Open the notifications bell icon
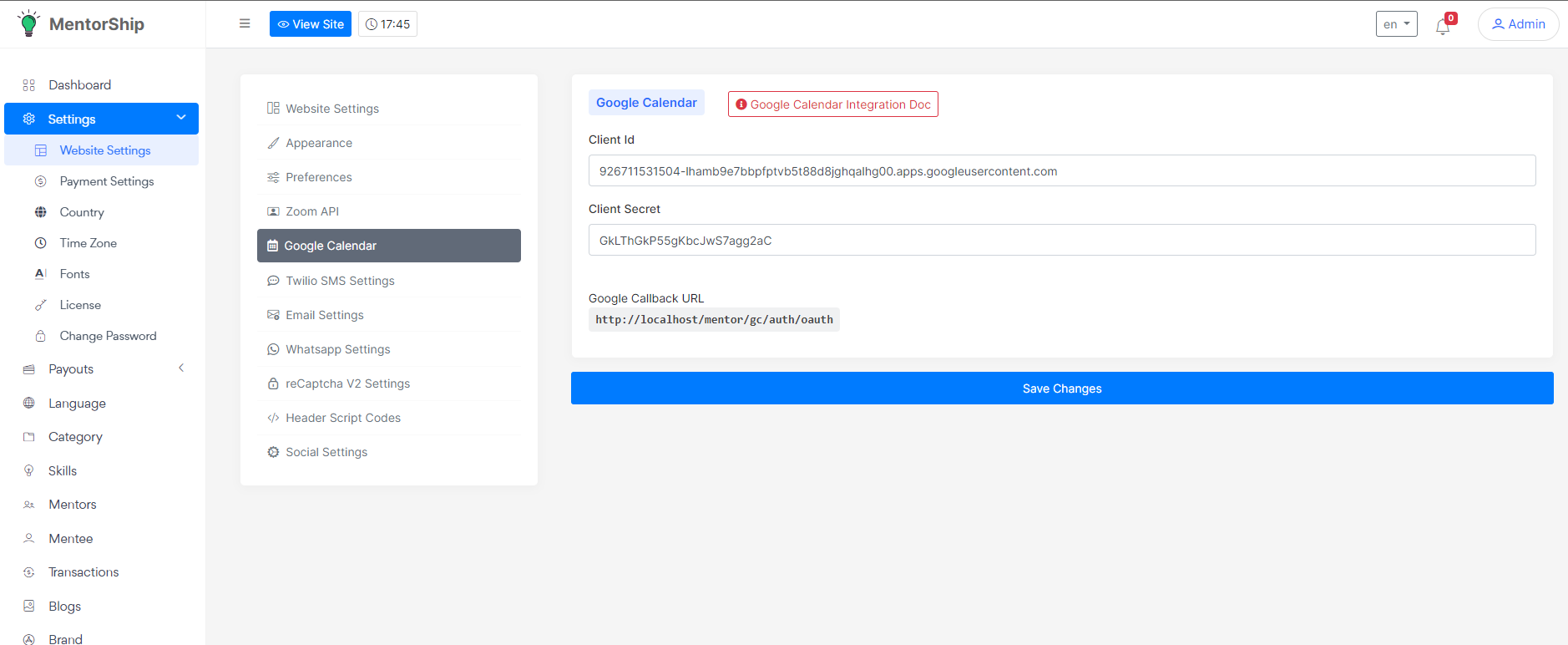Image resolution: width=1568 pixels, height=645 pixels. pyautogui.click(x=1443, y=26)
